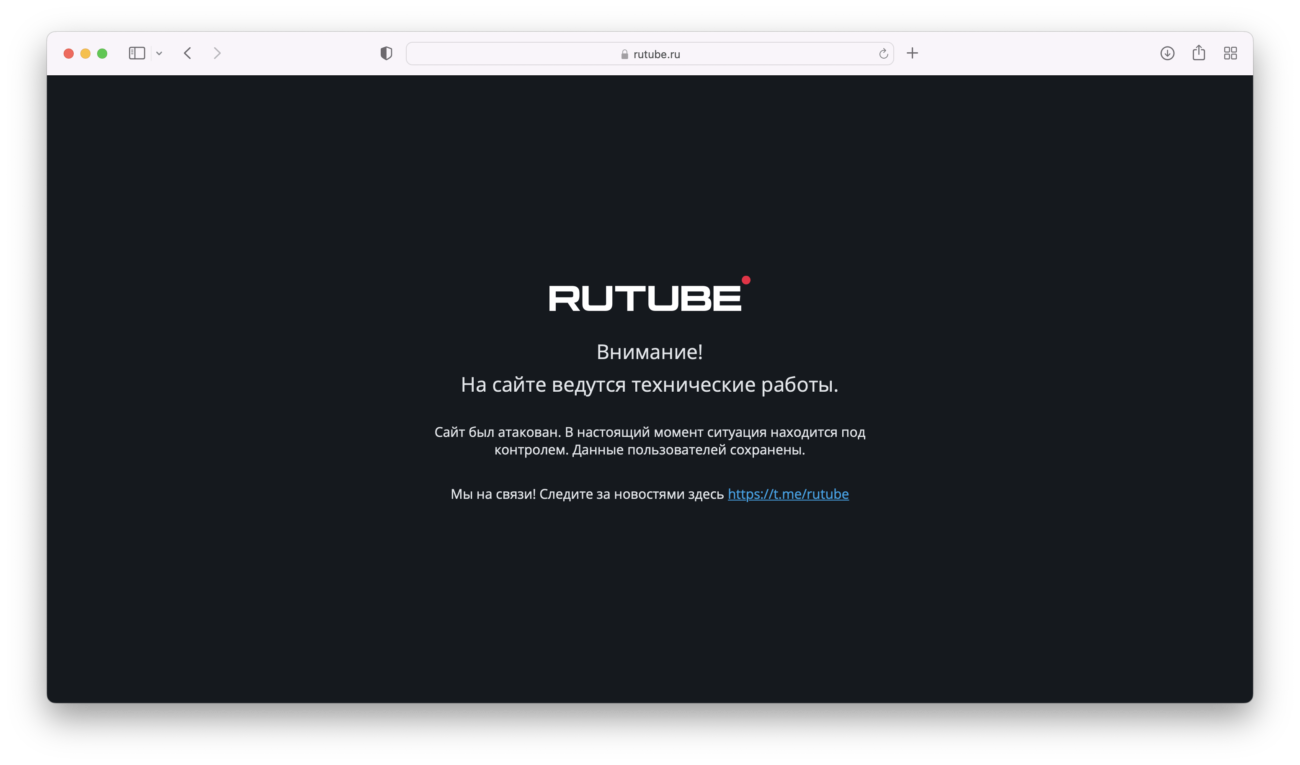The width and height of the screenshot is (1300, 765).
Task: Click the forward navigation arrow
Action: (x=217, y=52)
